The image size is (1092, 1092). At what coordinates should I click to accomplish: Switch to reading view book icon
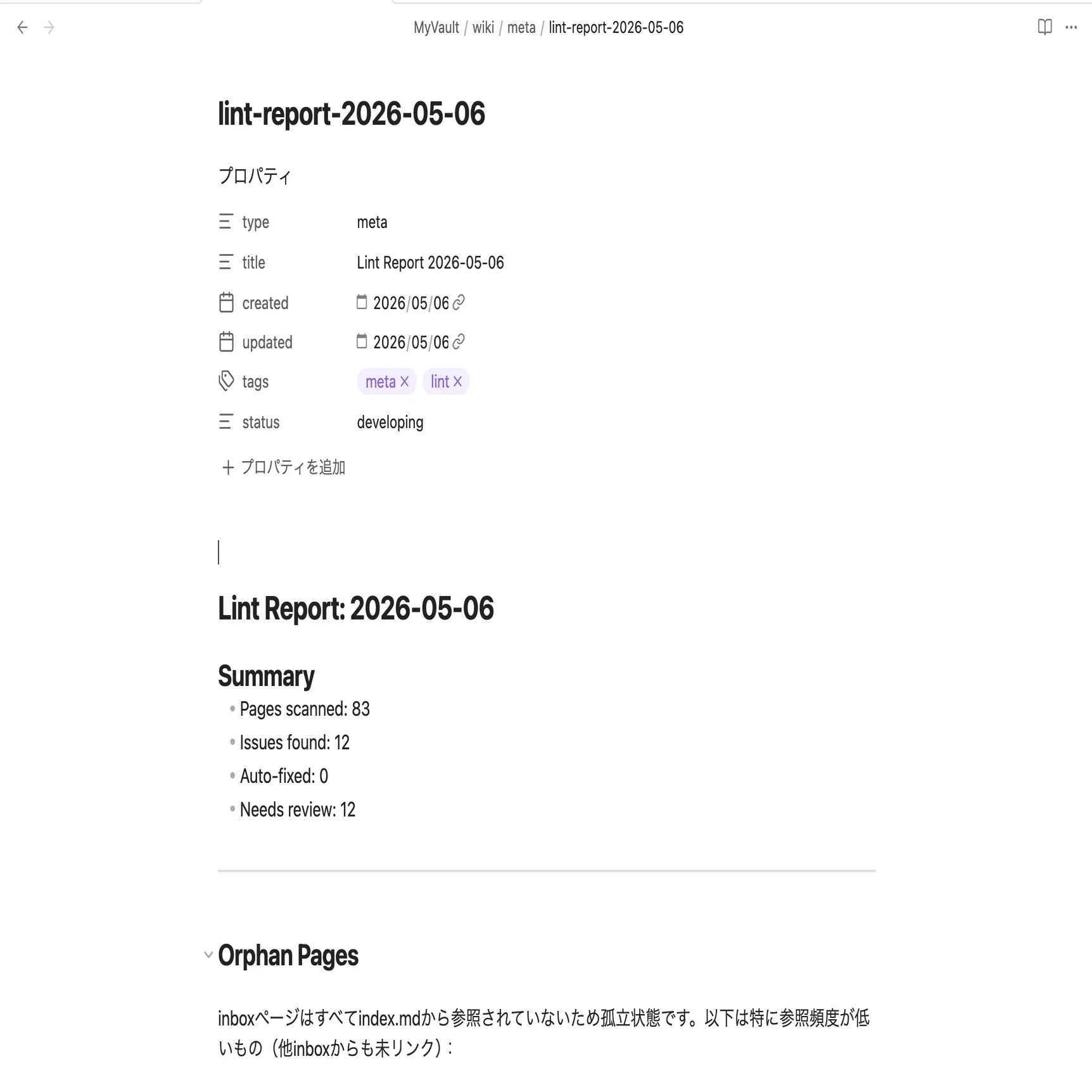pyautogui.click(x=1044, y=27)
